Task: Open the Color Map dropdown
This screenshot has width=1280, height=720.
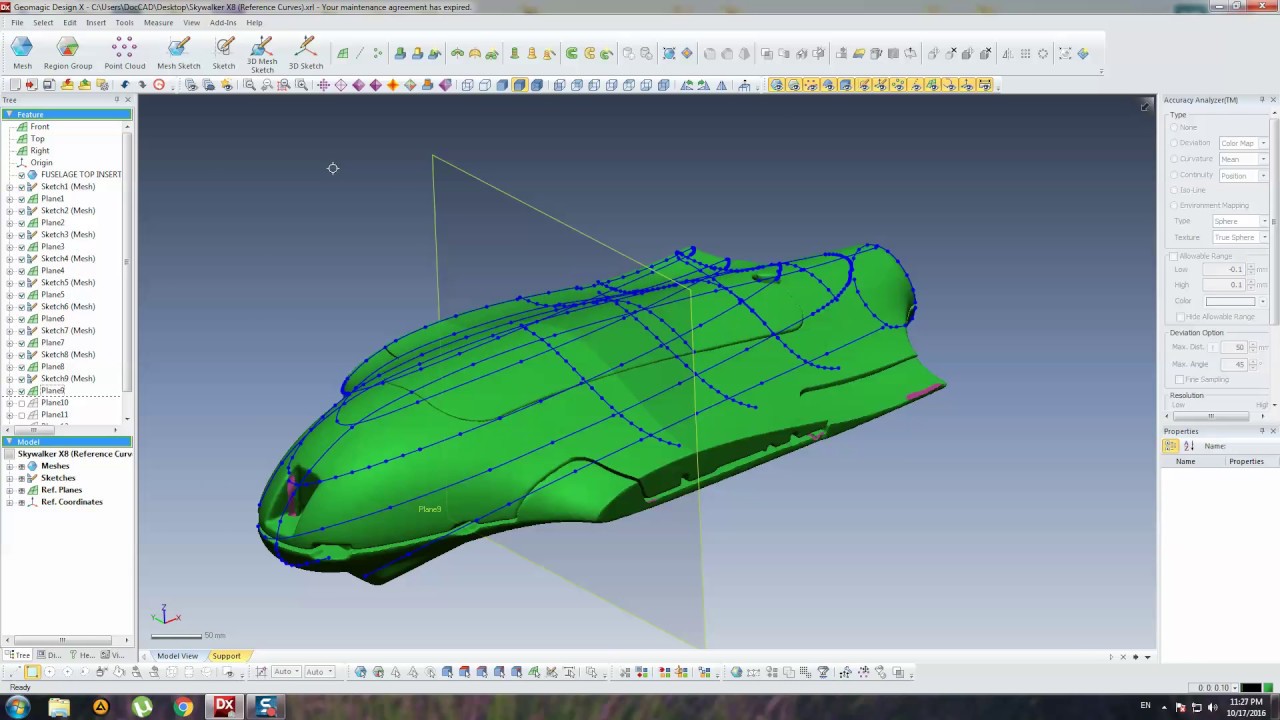Action: tap(1243, 143)
